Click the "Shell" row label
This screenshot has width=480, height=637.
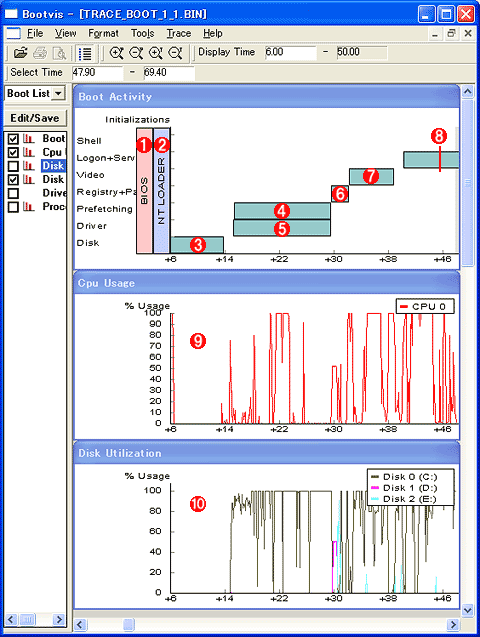point(89,141)
